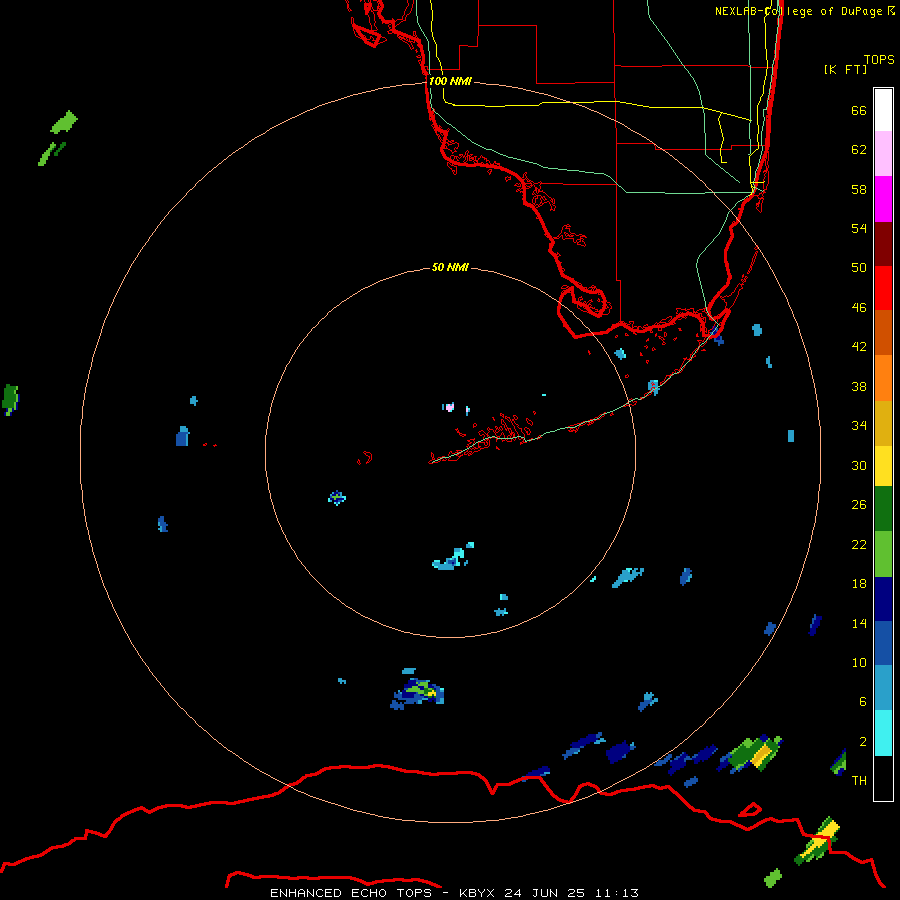
Task: Click the 54 legend value
Action: coord(859,228)
